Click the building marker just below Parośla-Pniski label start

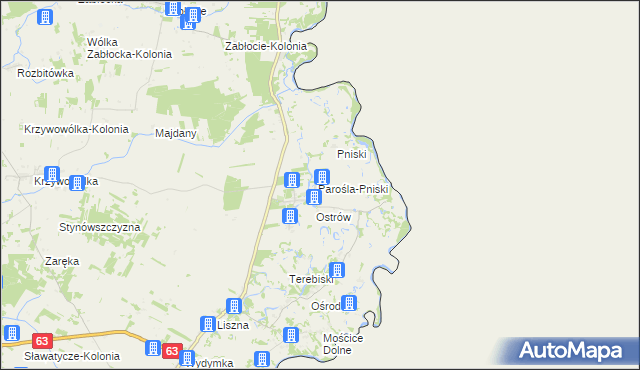314,197
